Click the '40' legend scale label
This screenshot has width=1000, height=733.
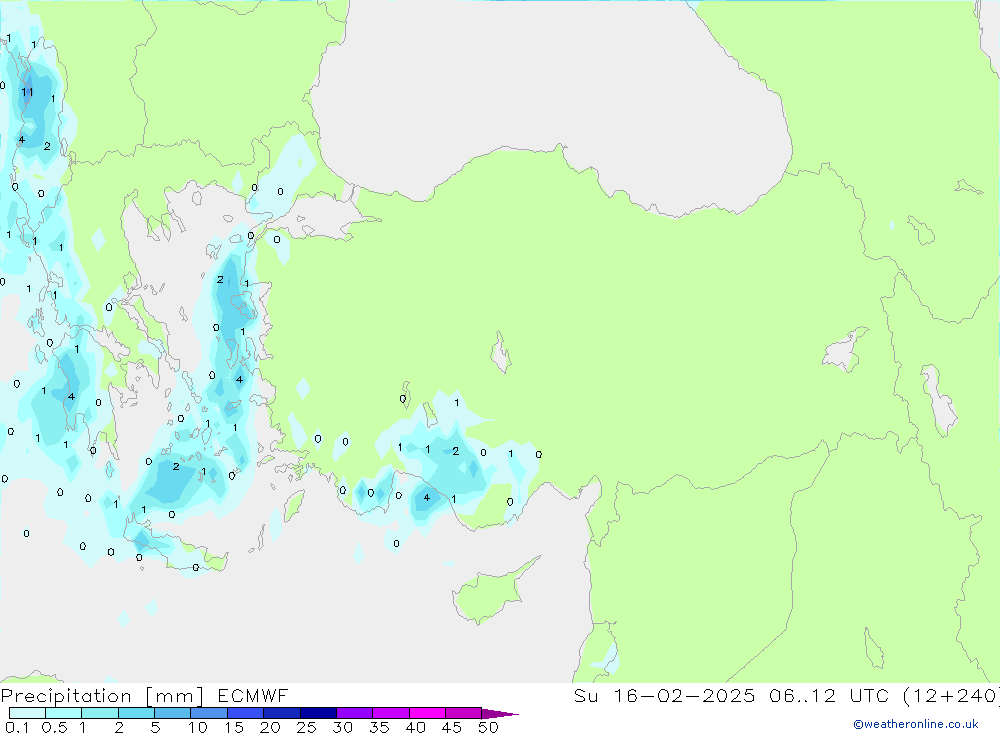(x=415, y=727)
